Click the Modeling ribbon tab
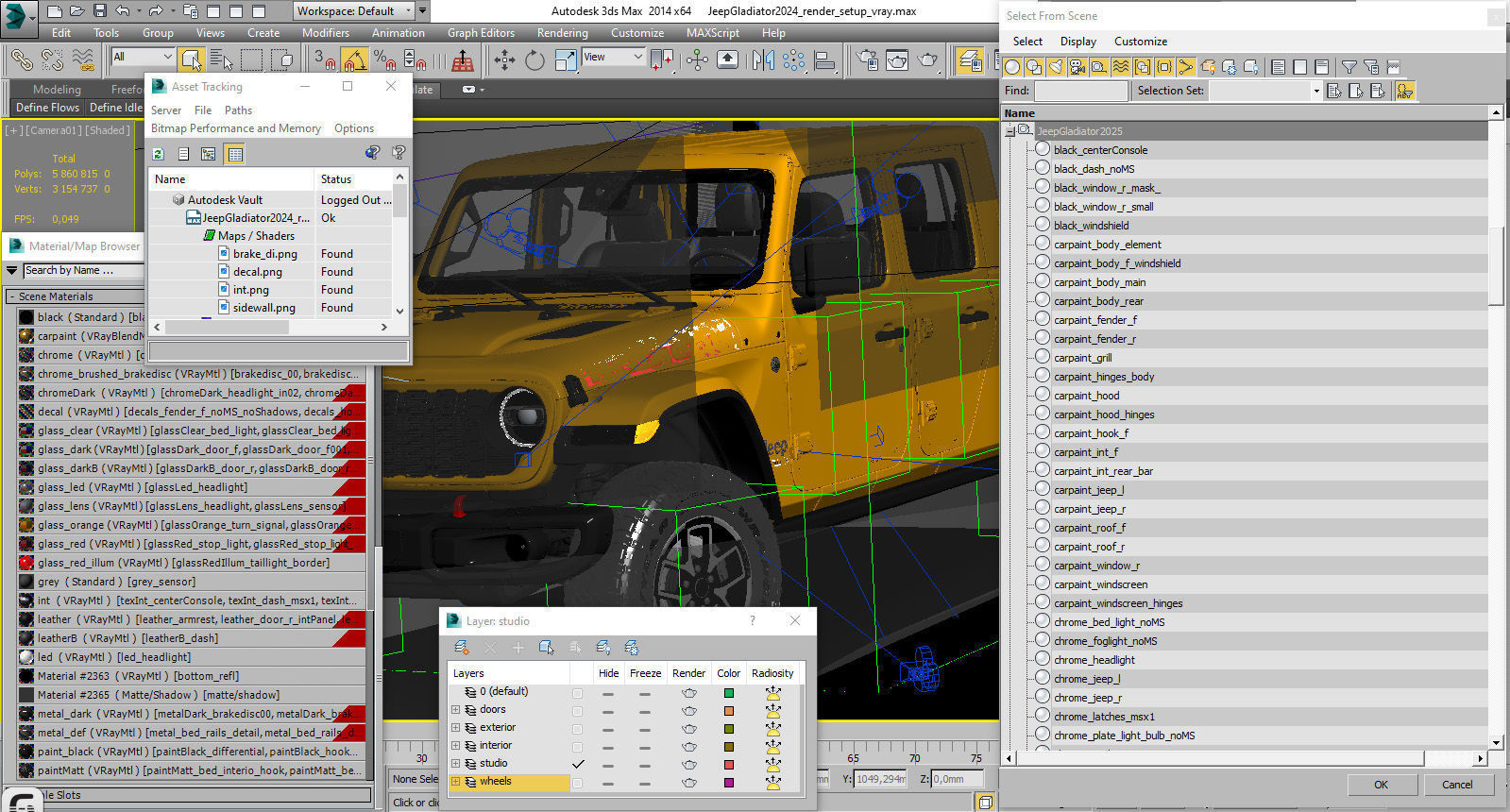Image resolution: width=1510 pixels, height=812 pixels. click(57, 89)
